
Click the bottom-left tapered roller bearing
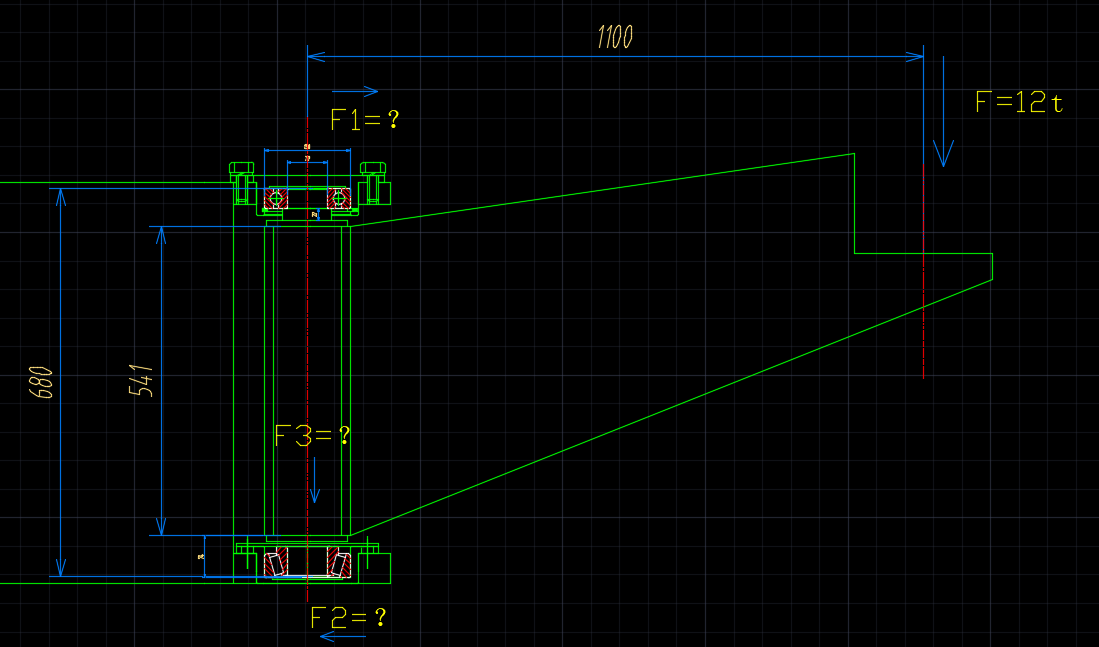click(x=276, y=564)
